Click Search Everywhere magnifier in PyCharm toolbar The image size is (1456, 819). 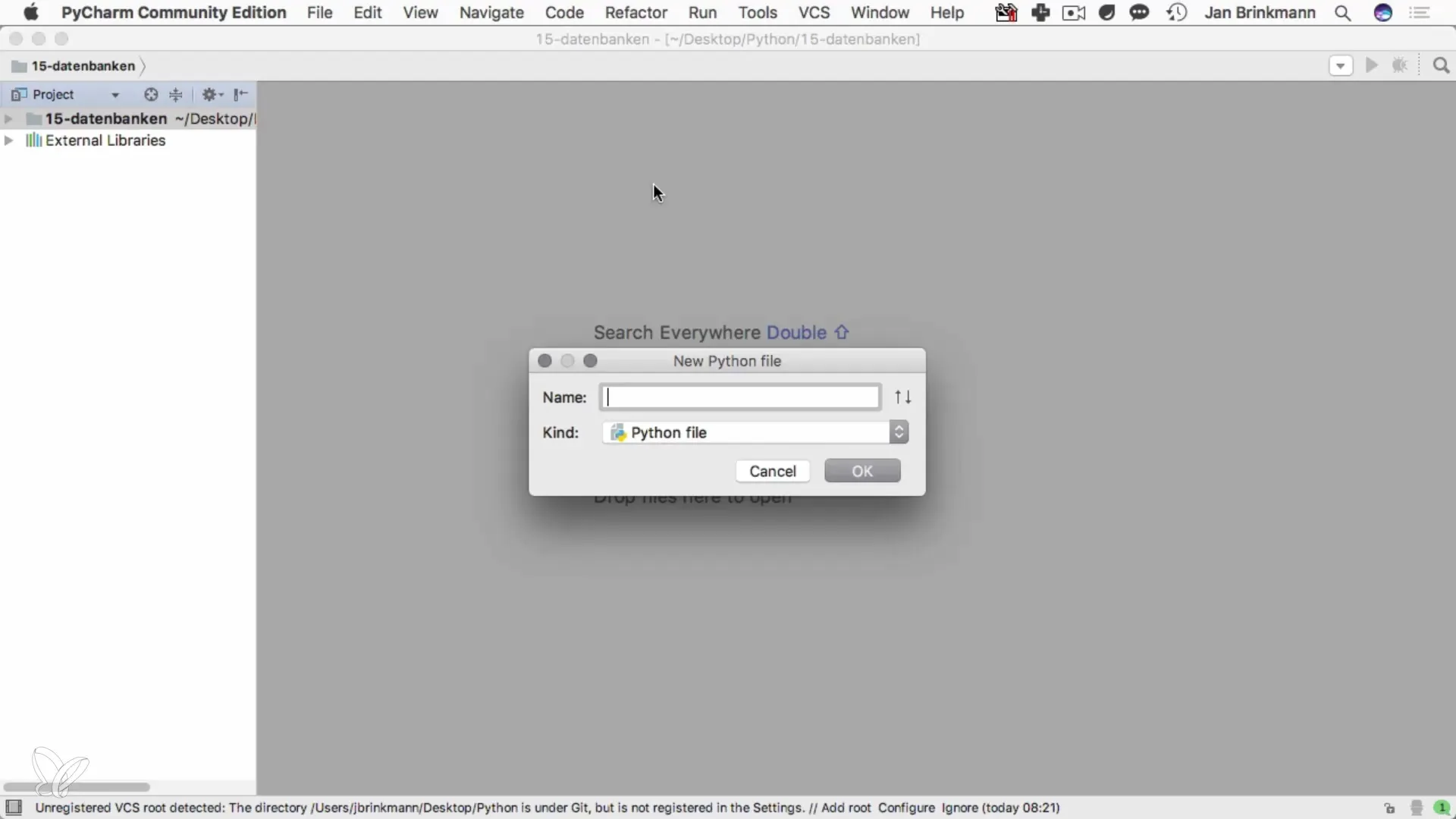click(x=1441, y=66)
